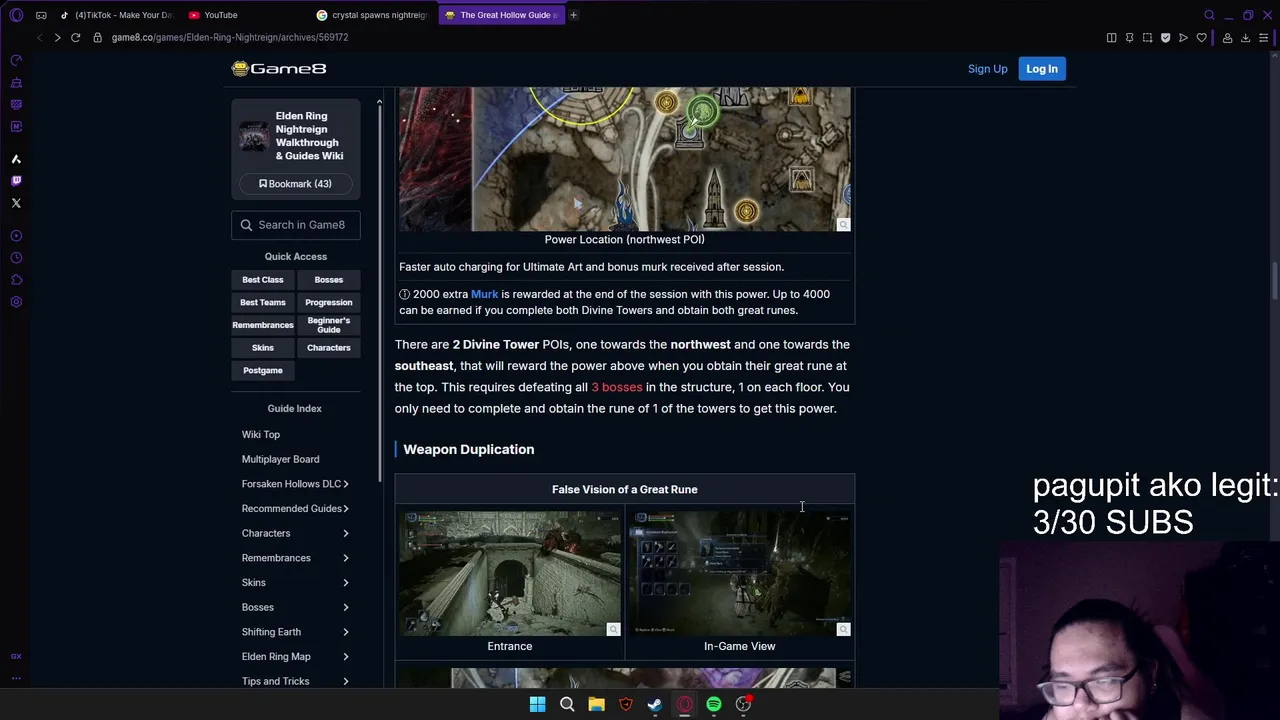Open the Opera GX main menu

tap(16, 15)
